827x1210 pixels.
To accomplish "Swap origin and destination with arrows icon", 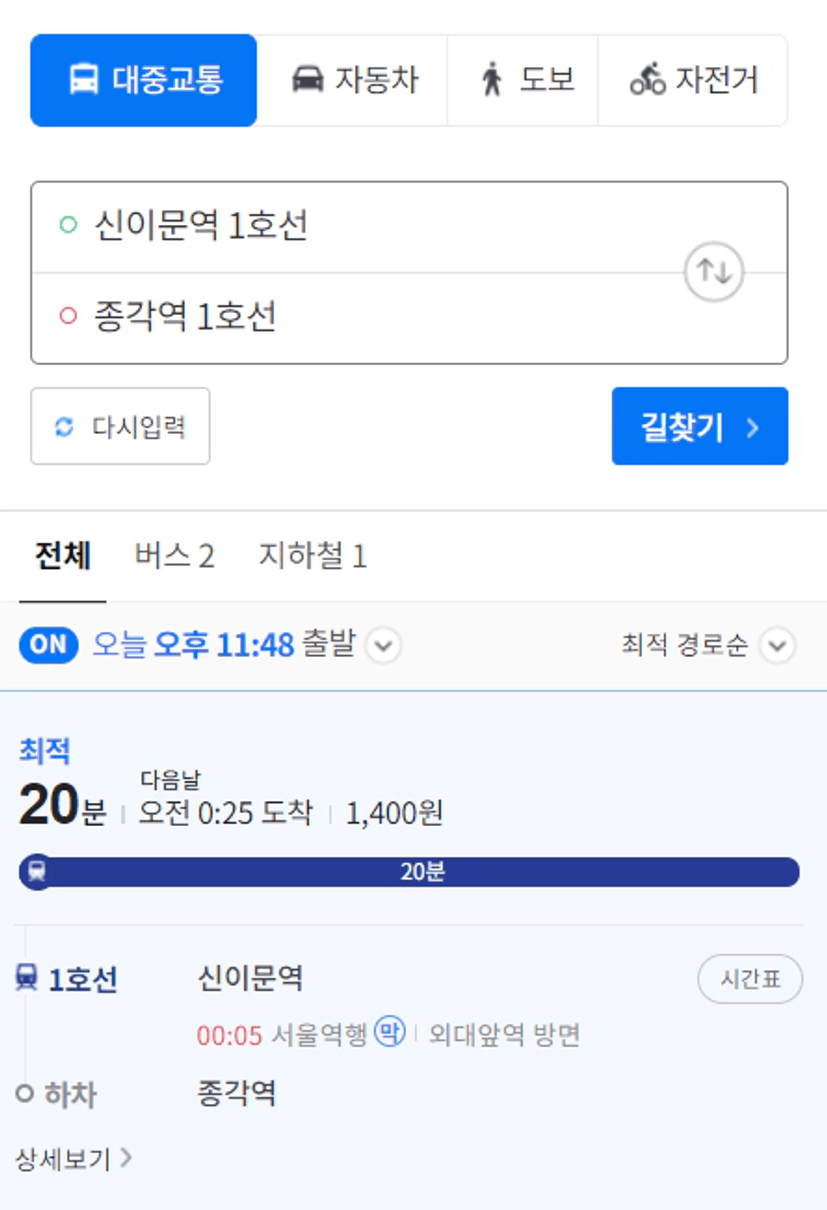I will click(x=714, y=271).
